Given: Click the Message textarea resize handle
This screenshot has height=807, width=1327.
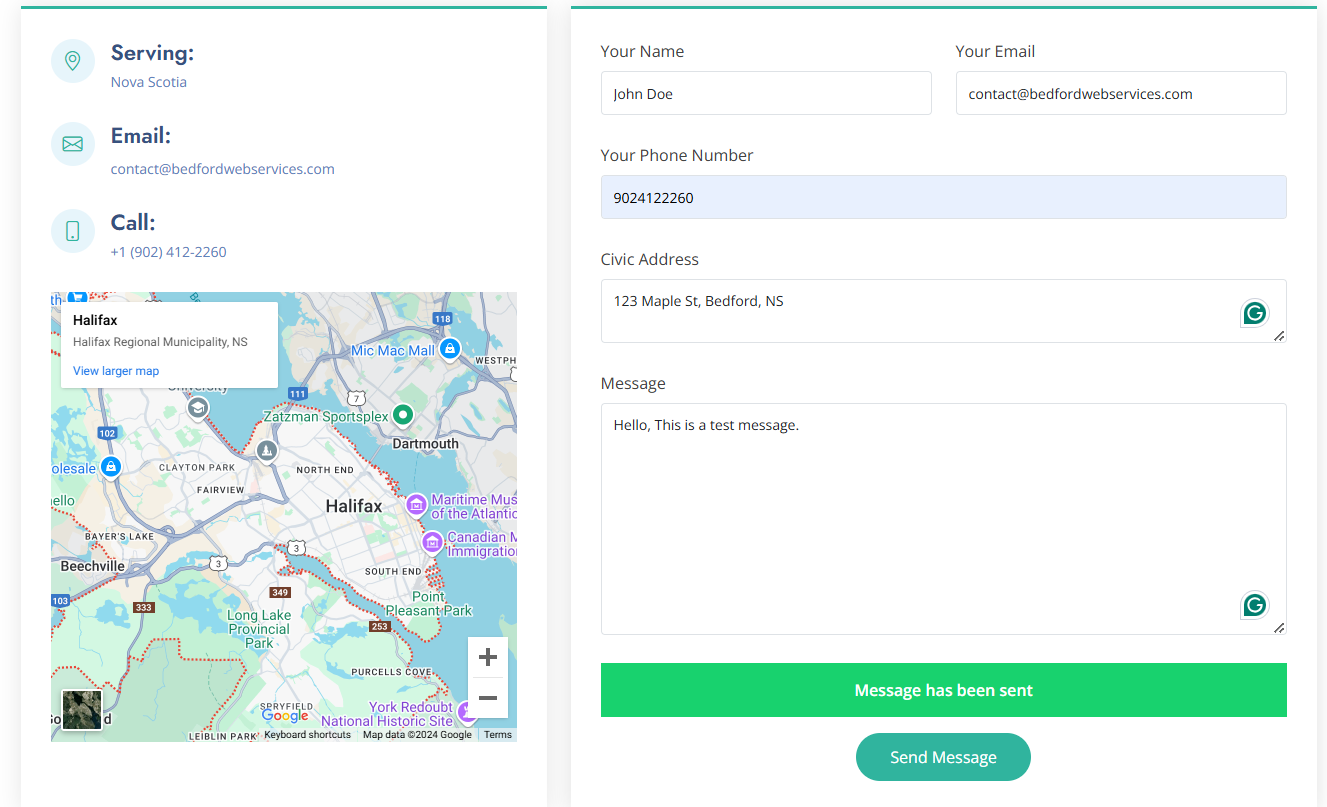Looking at the screenshot, I should [1279, 627].
